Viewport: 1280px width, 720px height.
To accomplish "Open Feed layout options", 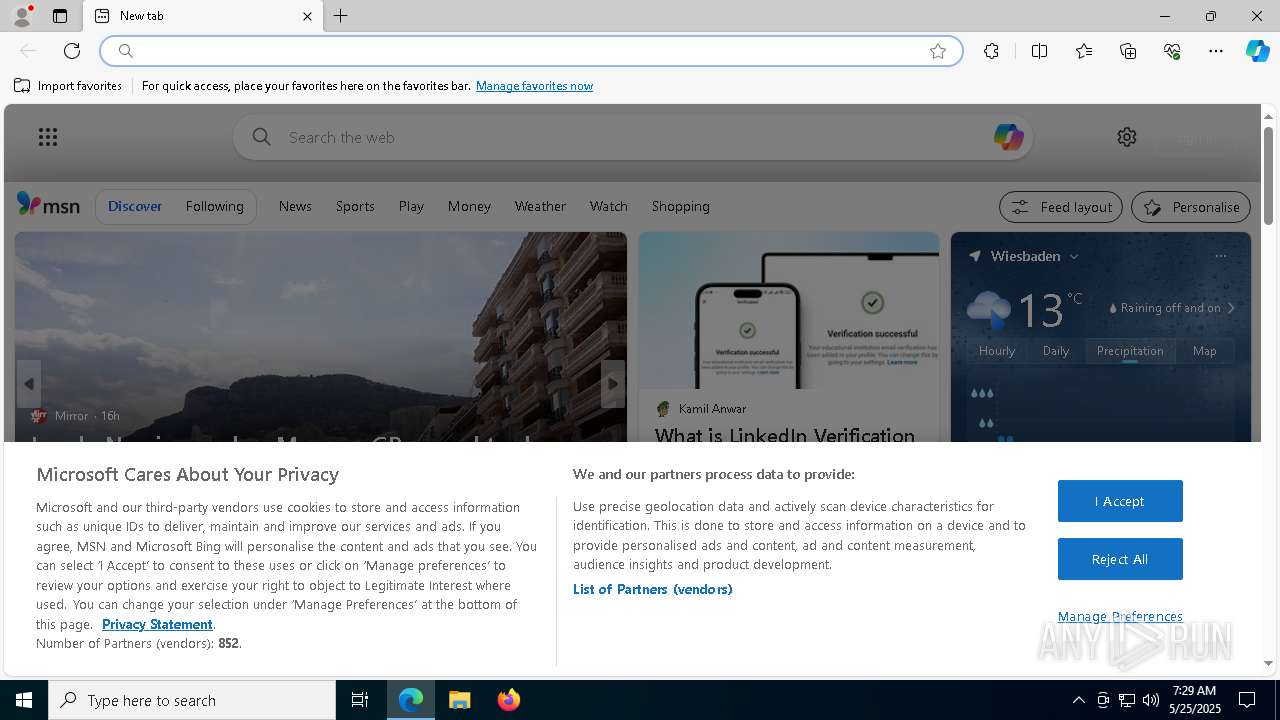I will coord(1061,207).
